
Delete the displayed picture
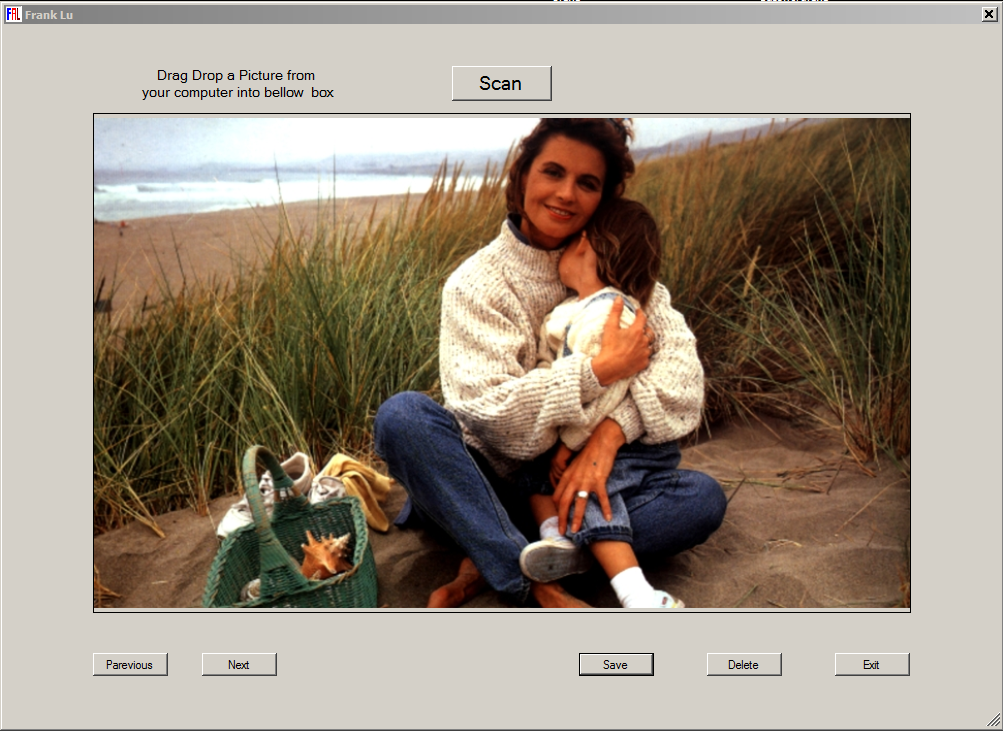pos(744,665)
